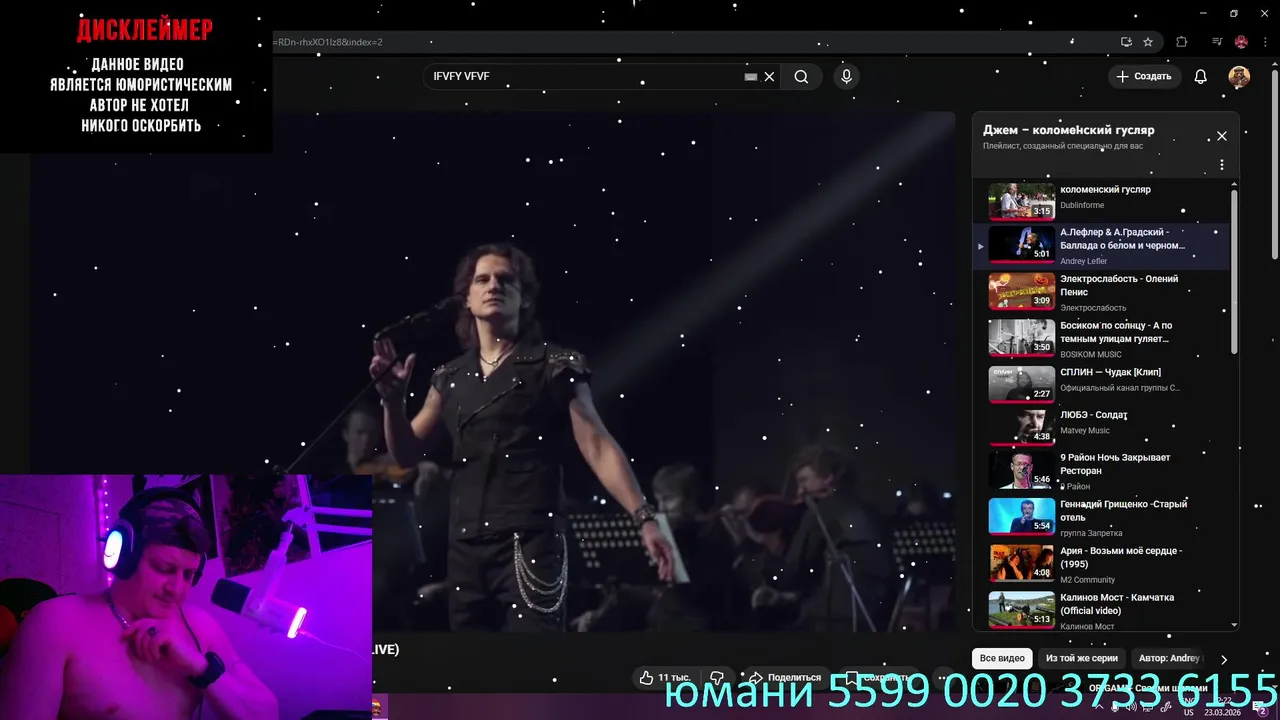The height and width of the screenshot is (720, 1280).
Task: Select the Автор: Andrey chip
Action: click(1169, 658)
